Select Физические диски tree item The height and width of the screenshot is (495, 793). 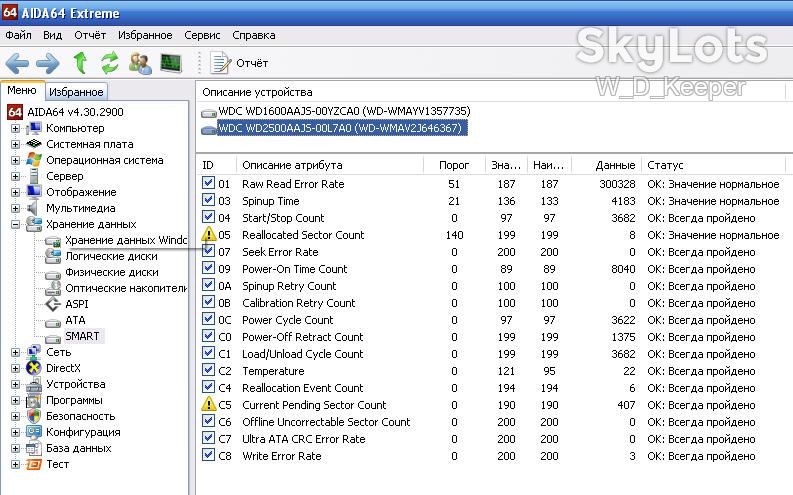tap(112, 272)
